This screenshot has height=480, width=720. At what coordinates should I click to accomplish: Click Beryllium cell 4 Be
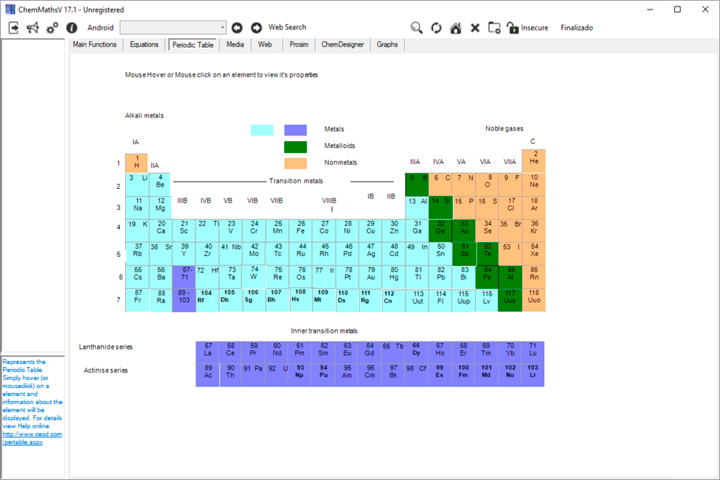click(160, 185)
